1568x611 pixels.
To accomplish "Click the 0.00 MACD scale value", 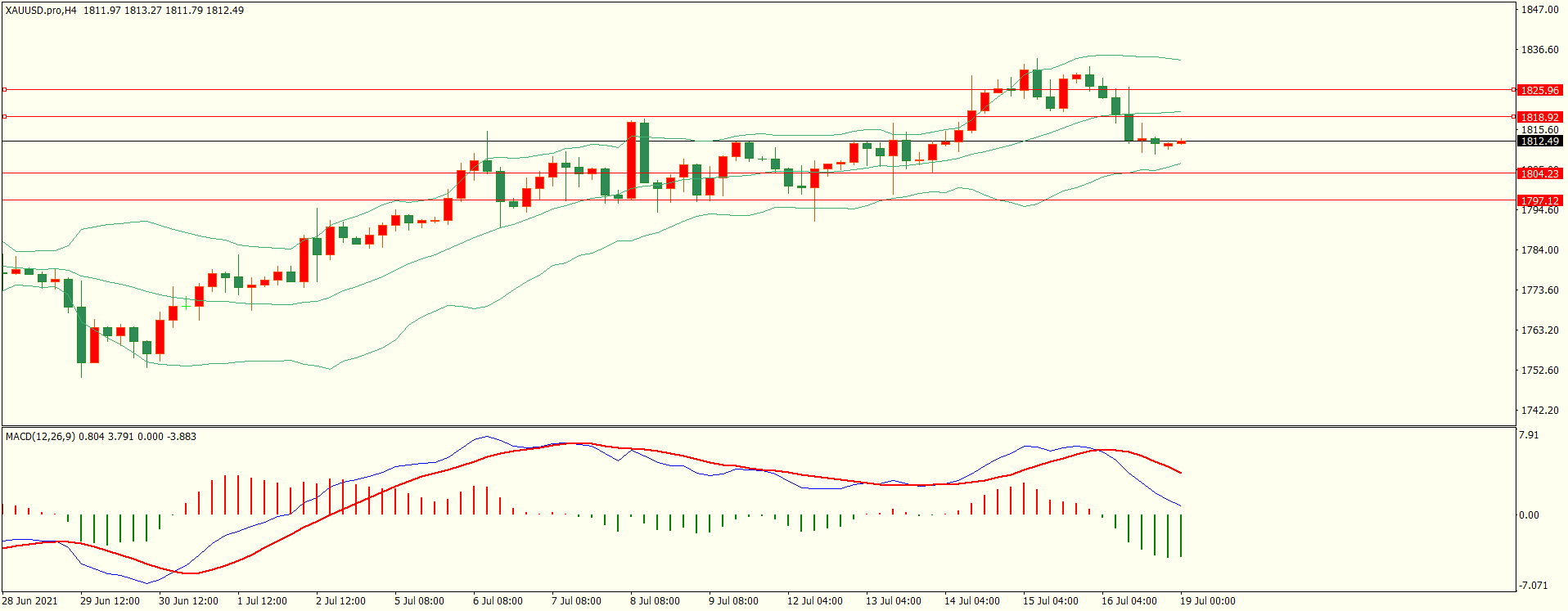I will (1529, 515).
